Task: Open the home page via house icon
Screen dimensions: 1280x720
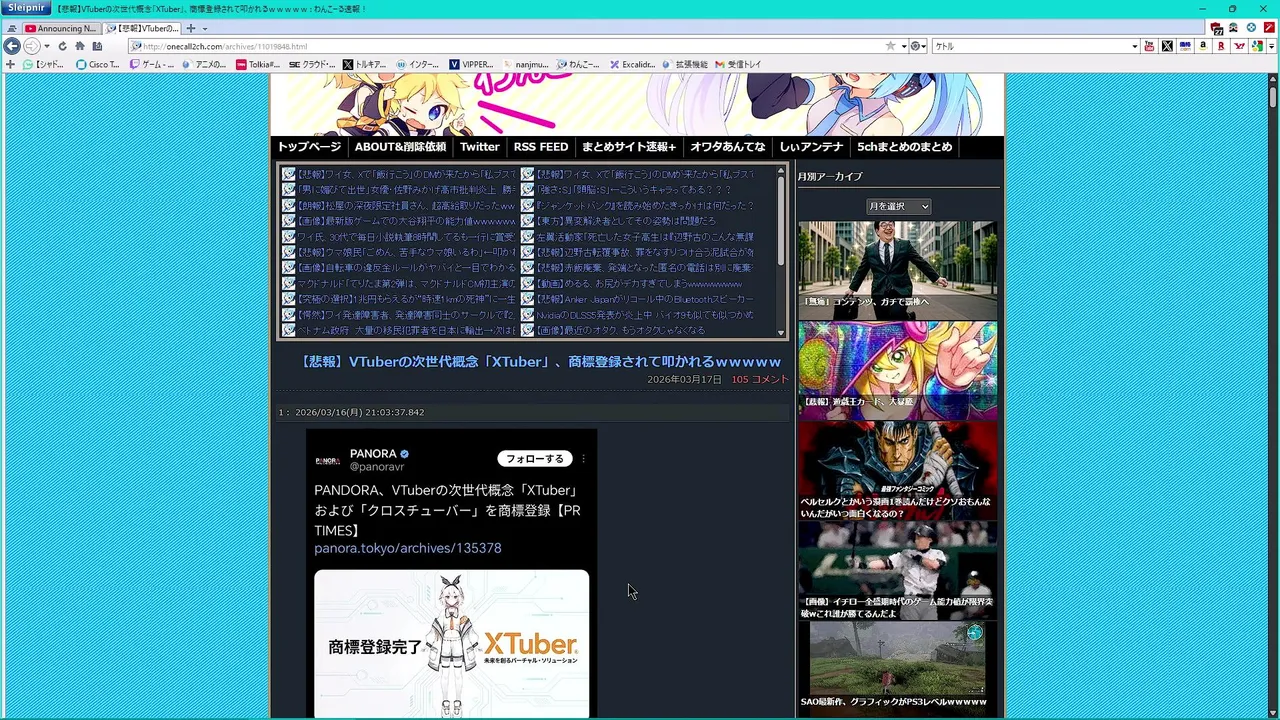Action: pyautogui.click(x=80, y=46)
